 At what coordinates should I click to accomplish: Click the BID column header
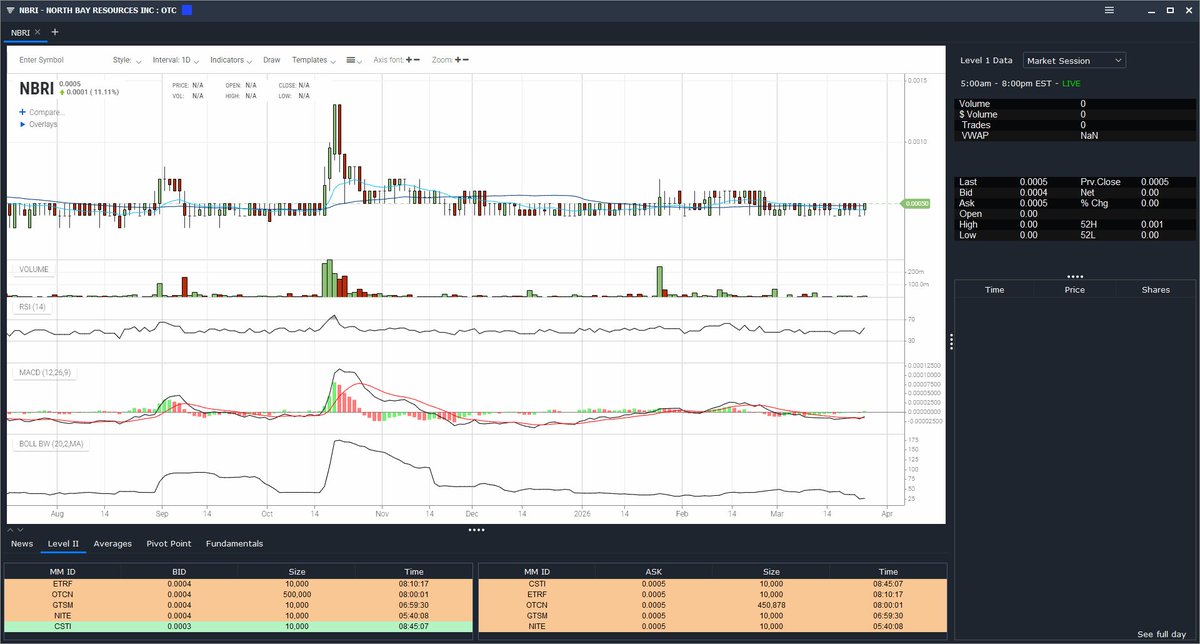click(179, 572)
